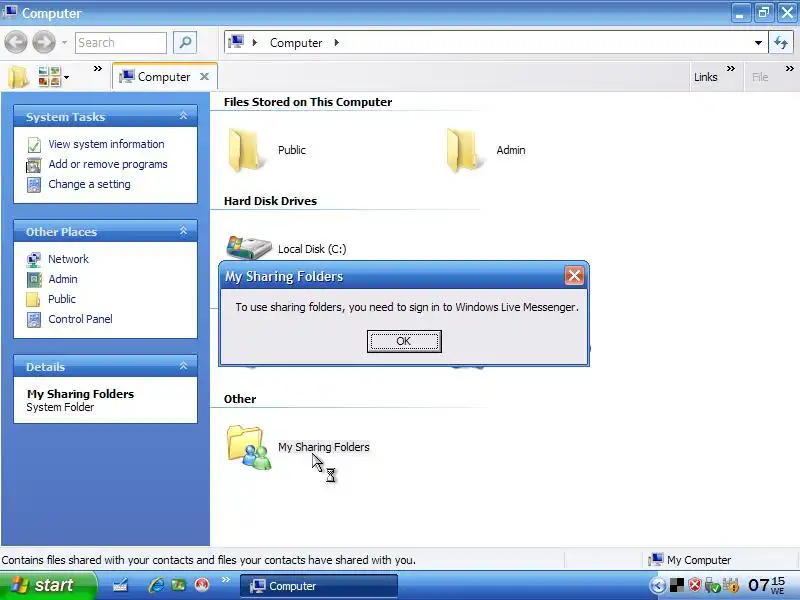This screenshot has height=600, width=800.
Task: Click Add or remove programs link
Action: [108, 164]
